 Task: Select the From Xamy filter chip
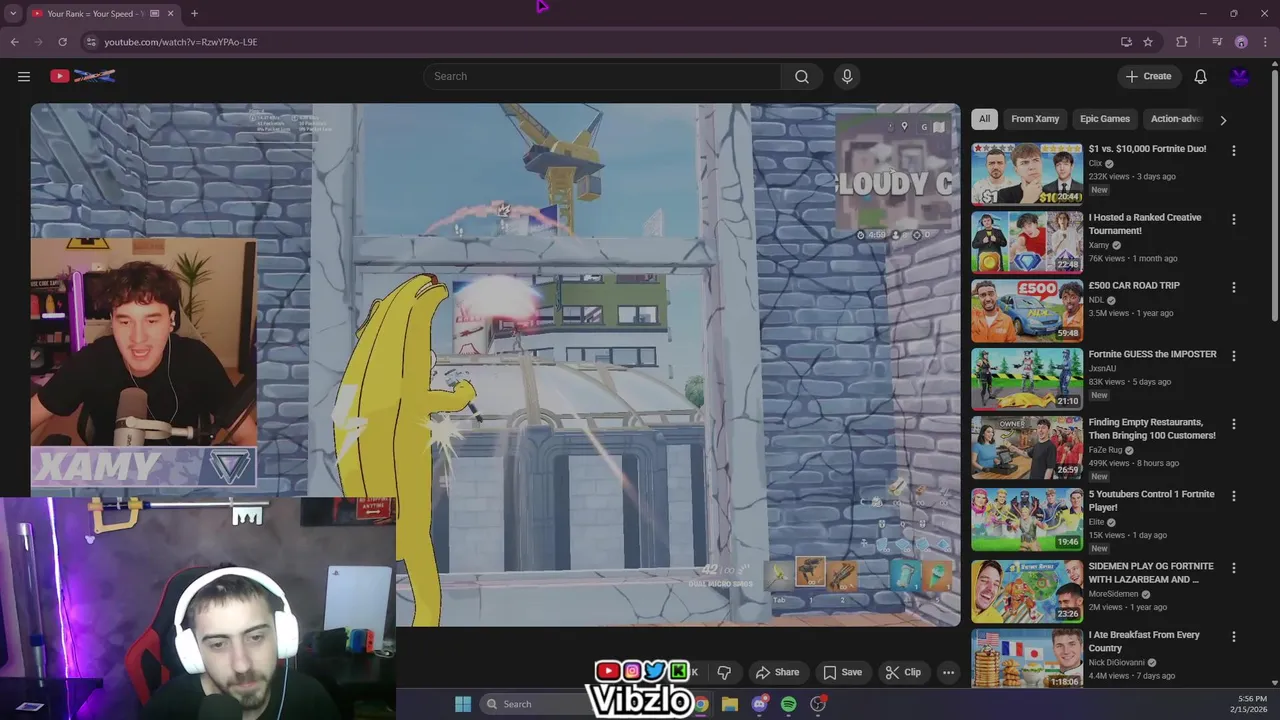(x=1035, y=119)
